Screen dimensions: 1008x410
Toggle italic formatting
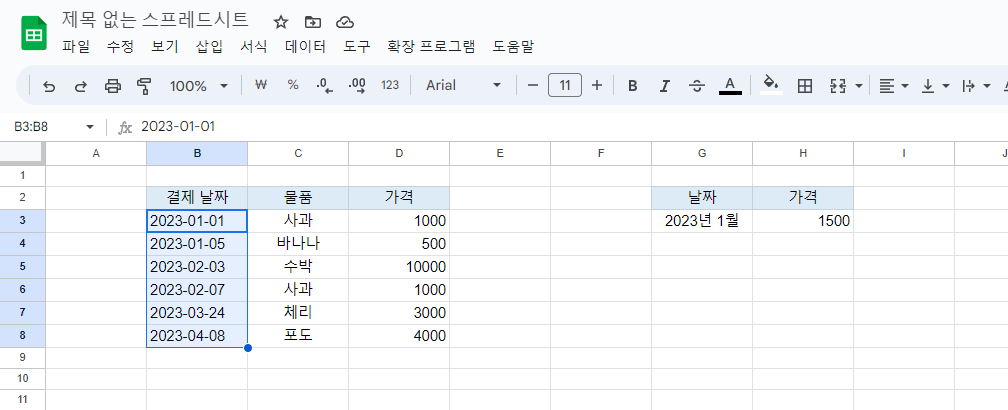pos(665,85)
